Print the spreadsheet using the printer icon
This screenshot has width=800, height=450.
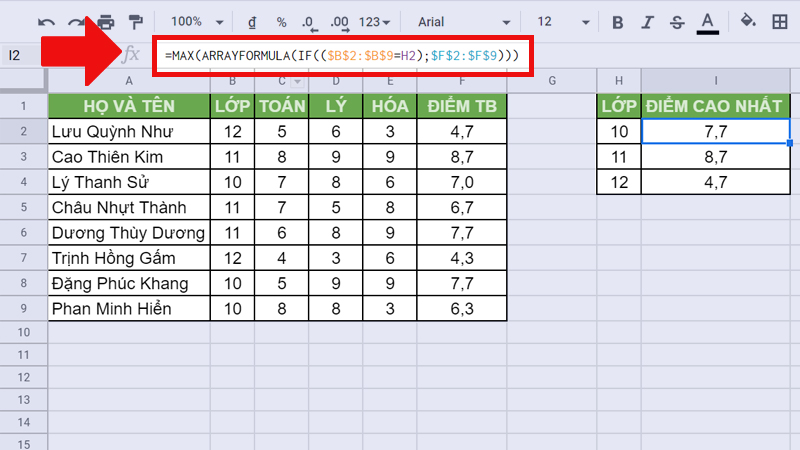point(106,22)
